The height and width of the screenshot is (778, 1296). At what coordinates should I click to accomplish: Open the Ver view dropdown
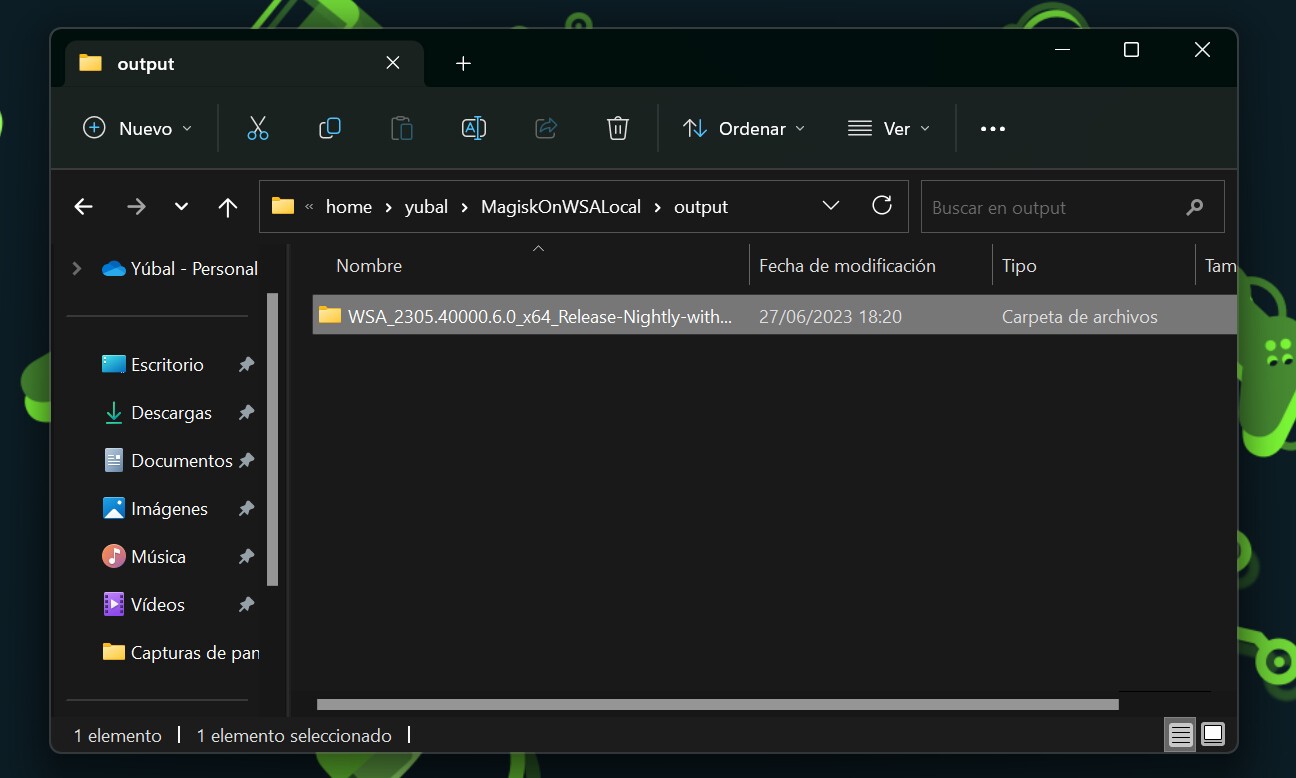(889, 128)
